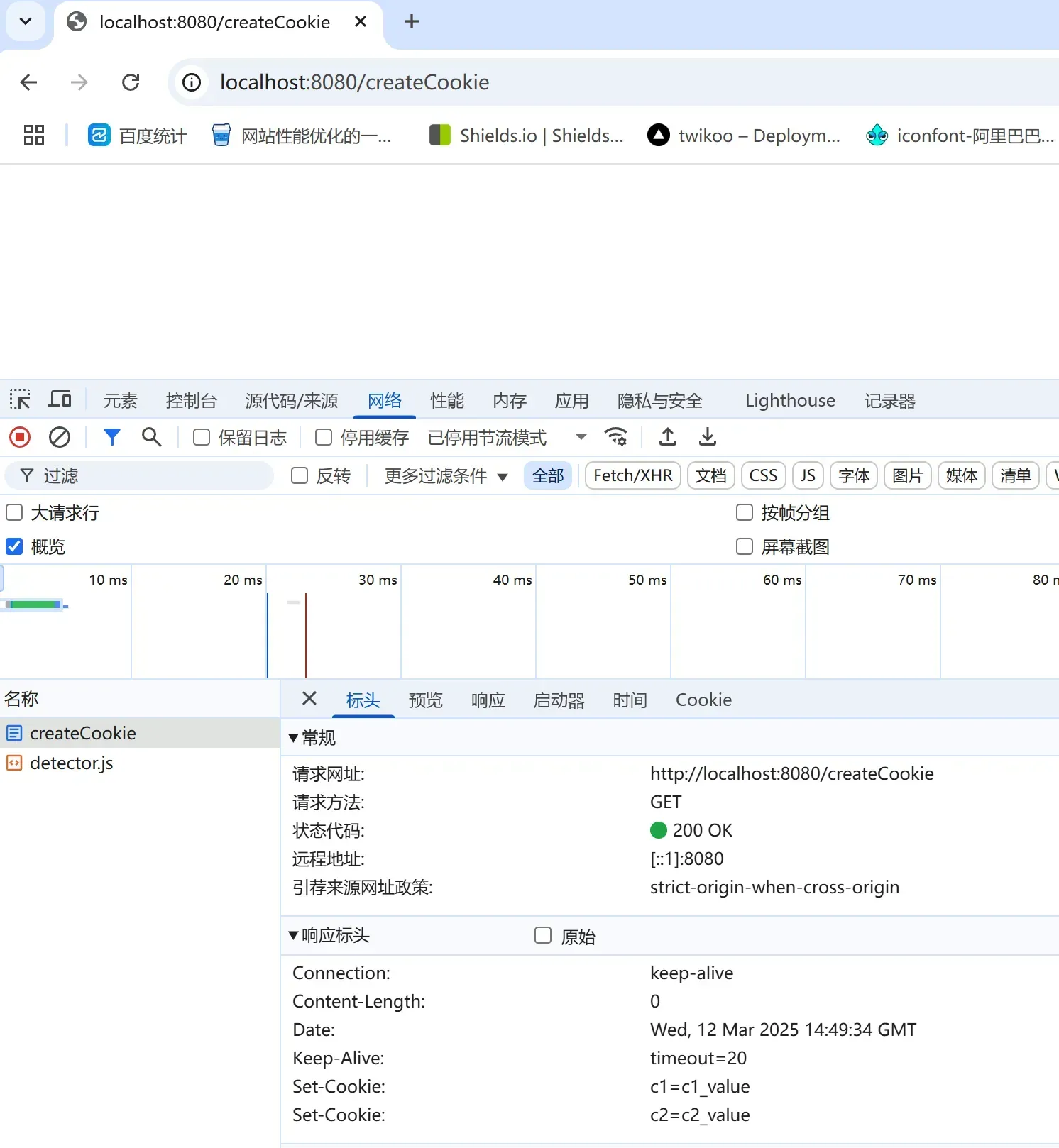Open network conditions wifi settings icon
Viewport: 1059px width, 1148px height.
click(x=615, y=437)
